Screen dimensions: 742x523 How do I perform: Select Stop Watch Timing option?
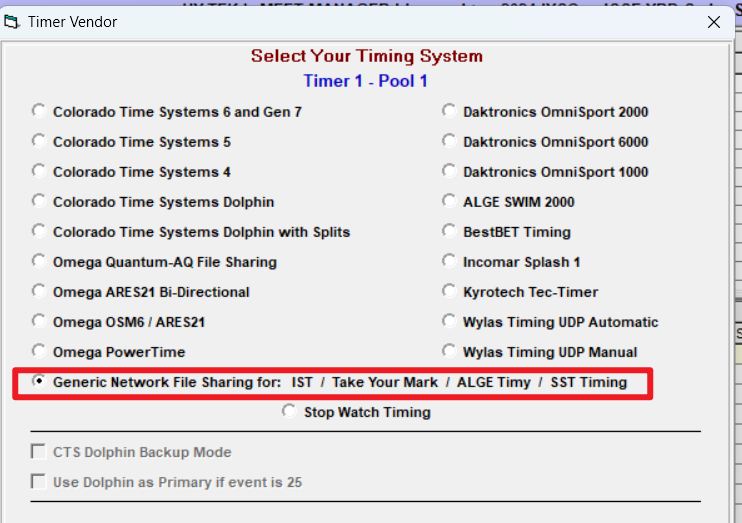[289, 411]
